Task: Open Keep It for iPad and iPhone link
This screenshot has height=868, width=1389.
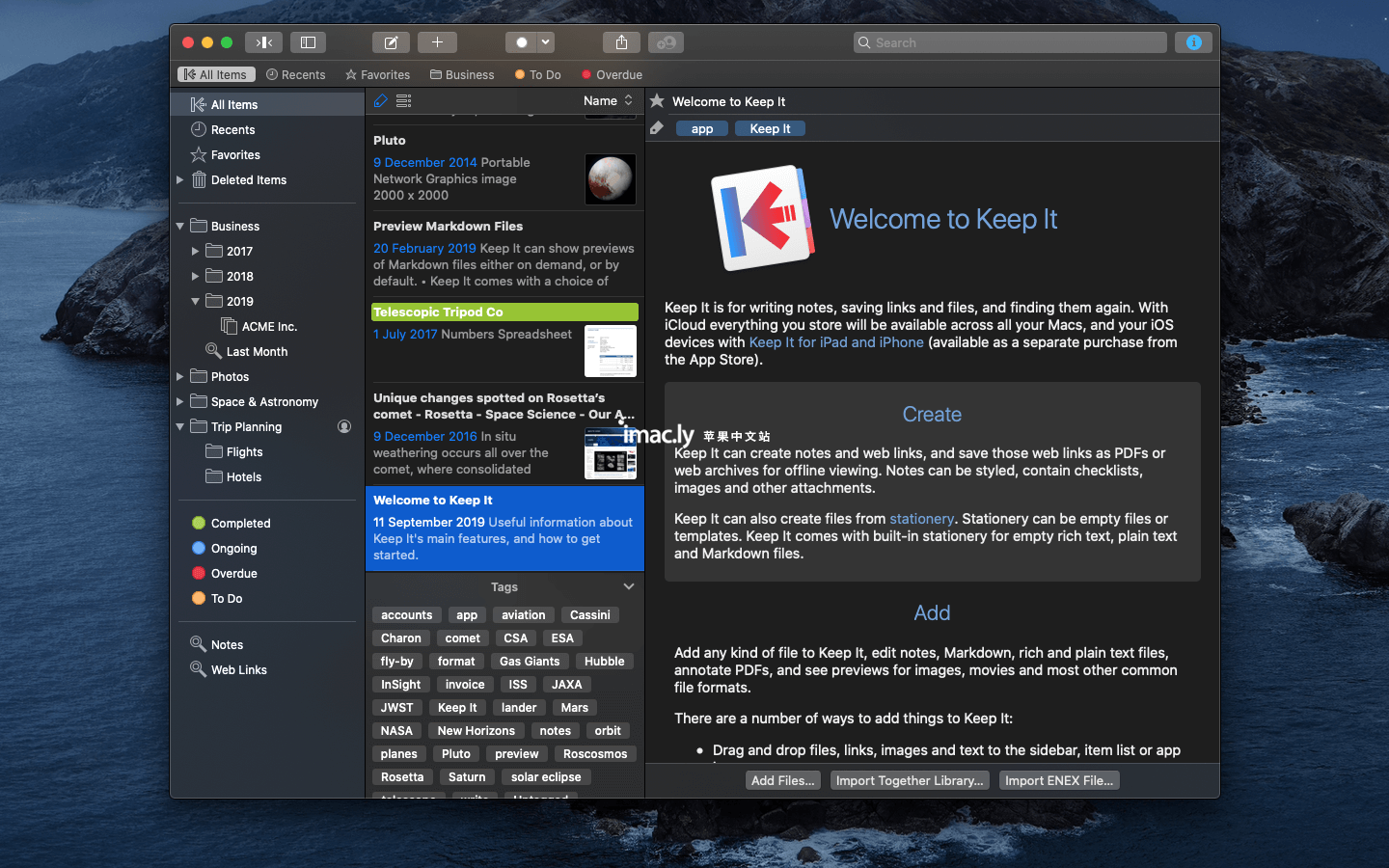Action: (836, 342)
